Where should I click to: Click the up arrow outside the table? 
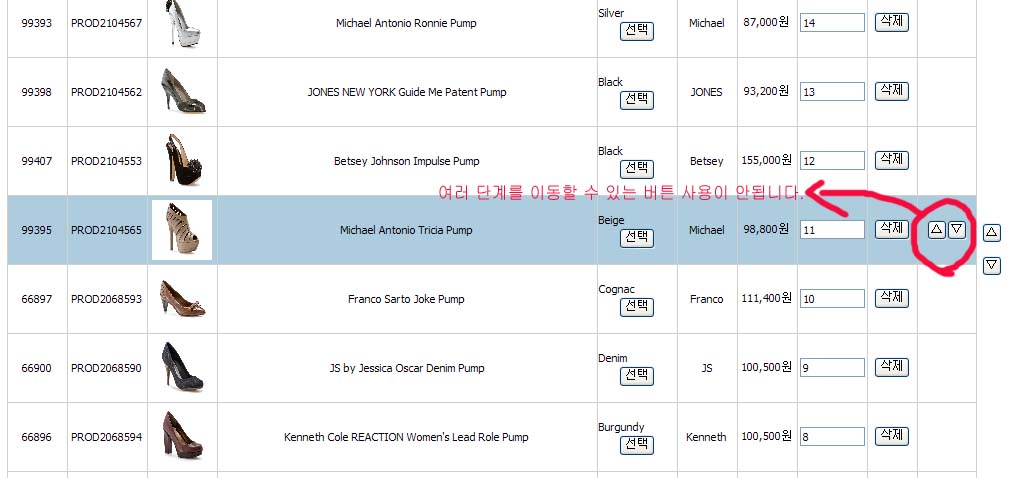992,232
